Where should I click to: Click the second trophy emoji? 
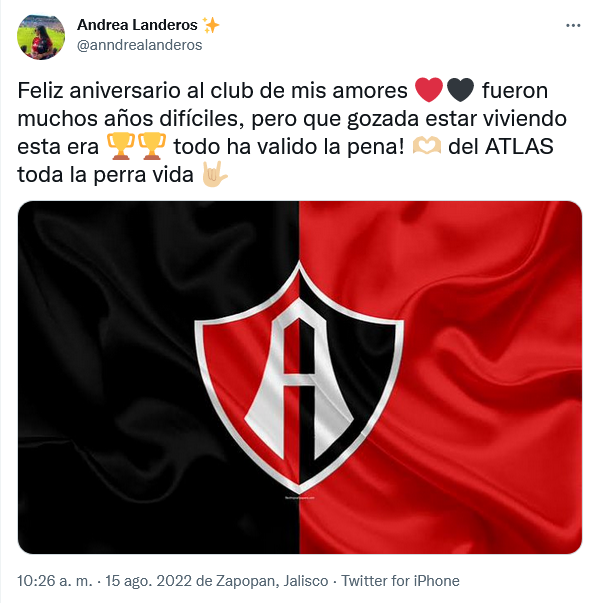click(152, 146)
